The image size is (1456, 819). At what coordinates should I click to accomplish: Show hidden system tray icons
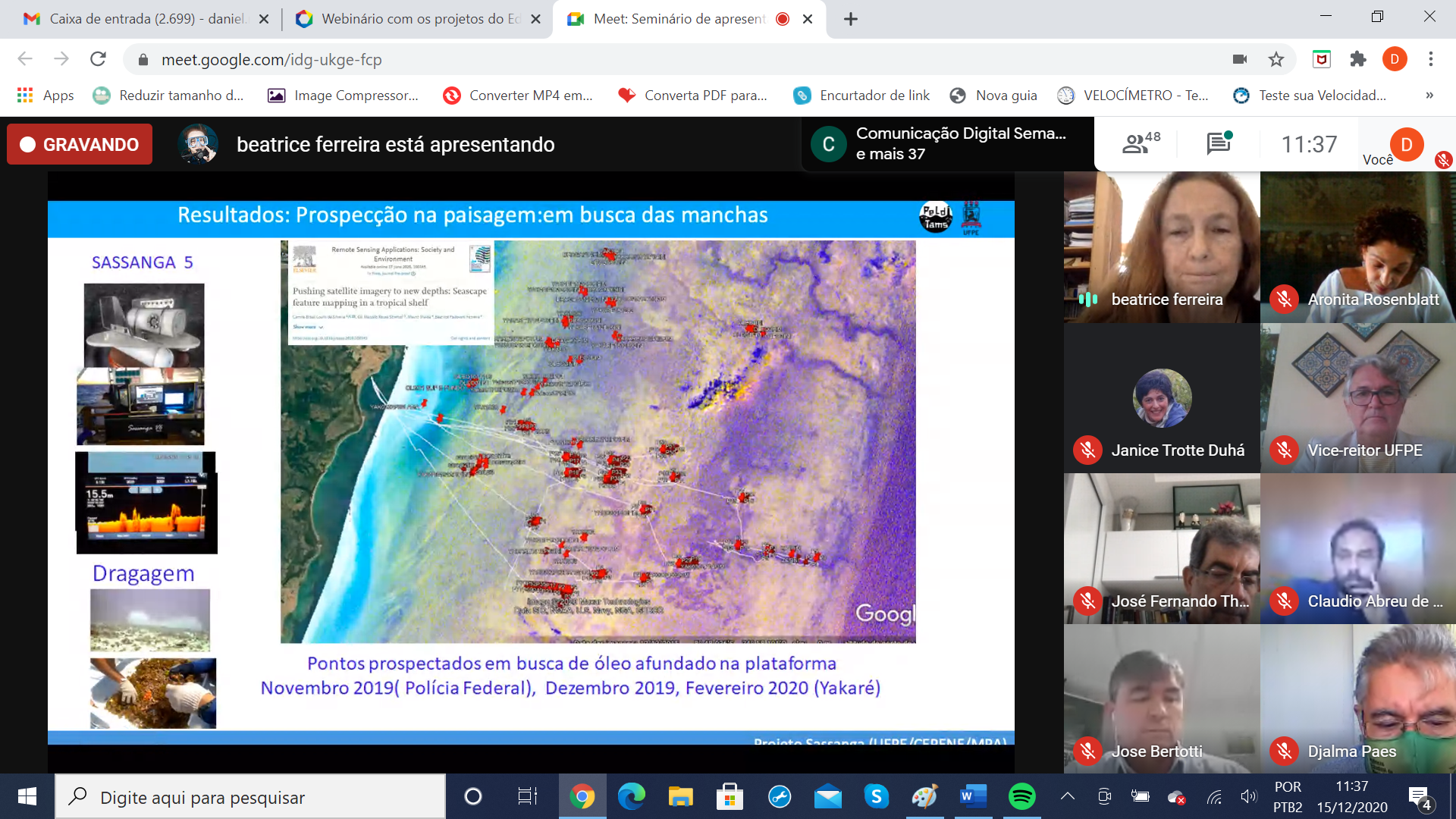[x=1068, y=796]
